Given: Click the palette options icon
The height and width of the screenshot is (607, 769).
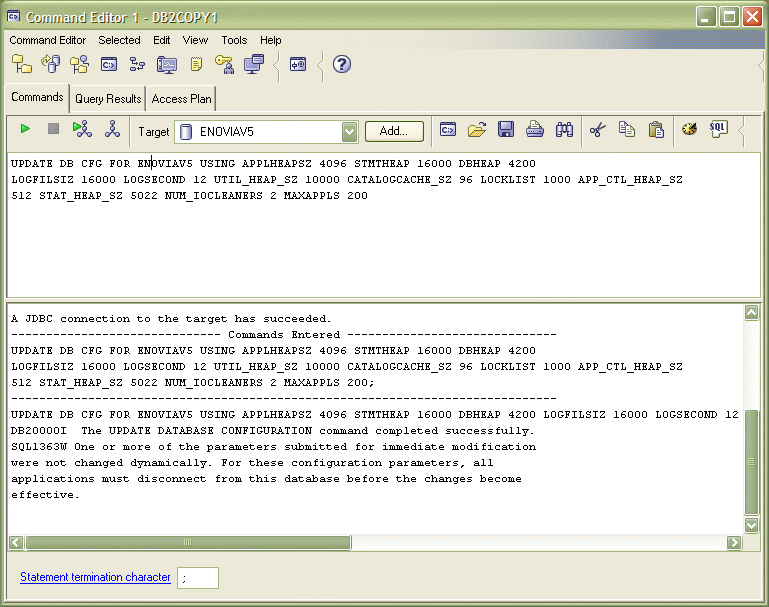Looking at the screenshot, I should [x=689, y=129].
